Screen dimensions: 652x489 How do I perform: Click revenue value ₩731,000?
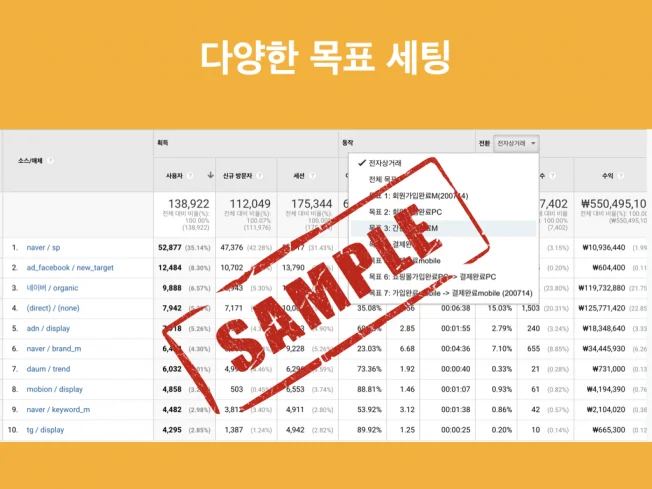(609, 369)
